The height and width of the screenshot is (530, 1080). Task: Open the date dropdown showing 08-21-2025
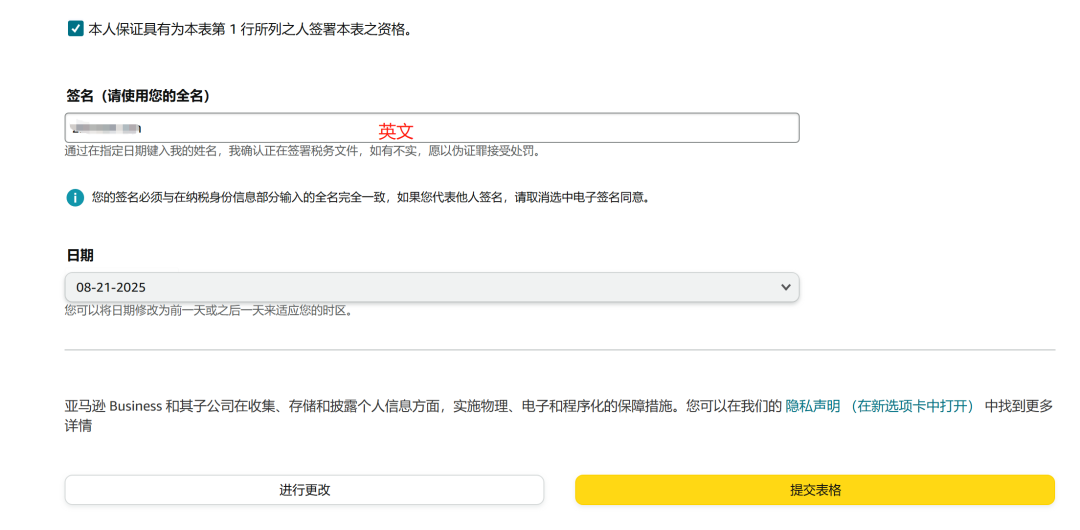[432, 287]
